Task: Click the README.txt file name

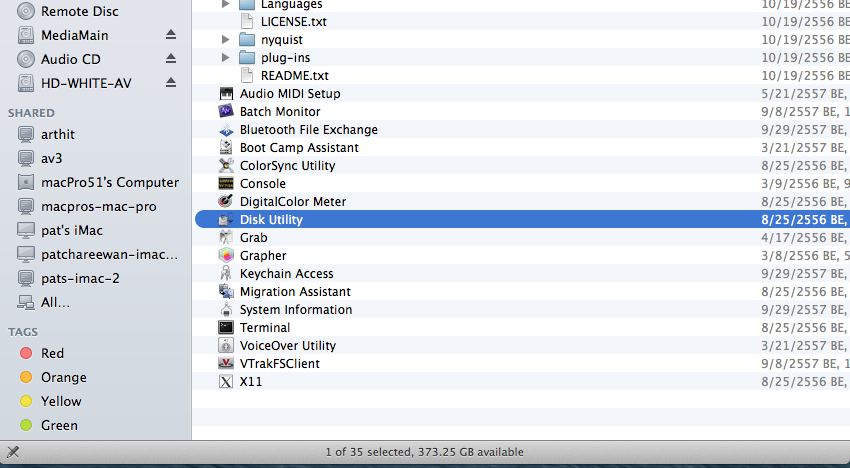Action: pyautogui.click(x=294, y=75)
